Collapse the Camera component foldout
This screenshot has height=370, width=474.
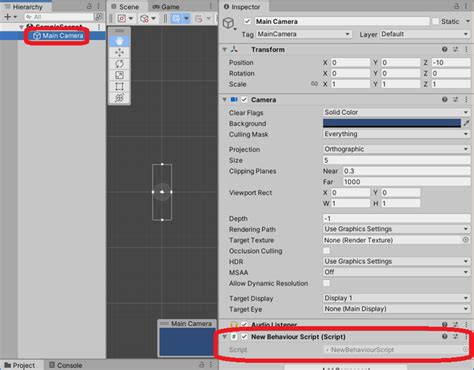pyautogui.click(x=225, y=100)
